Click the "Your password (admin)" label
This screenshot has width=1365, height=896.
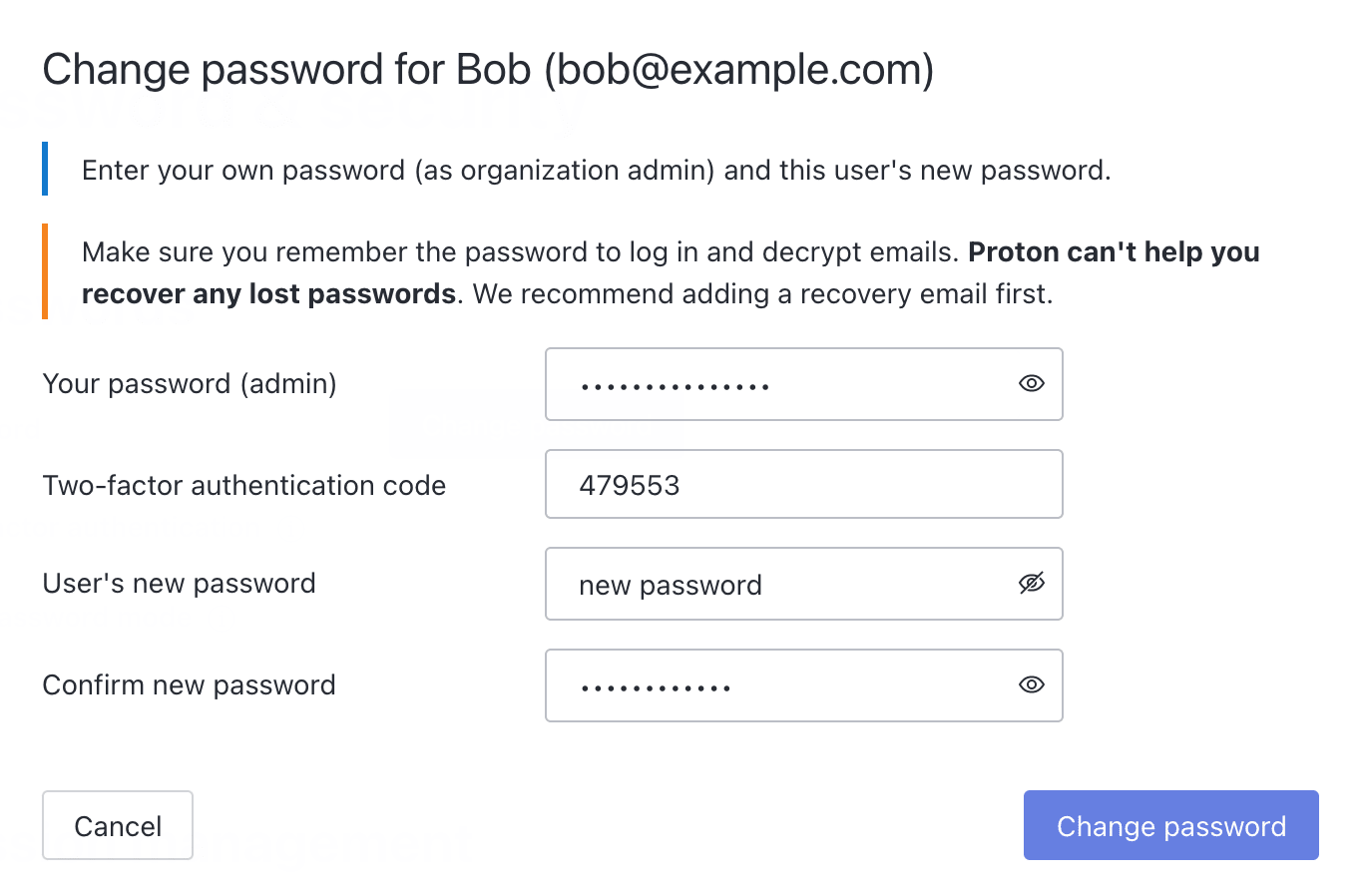190,384
